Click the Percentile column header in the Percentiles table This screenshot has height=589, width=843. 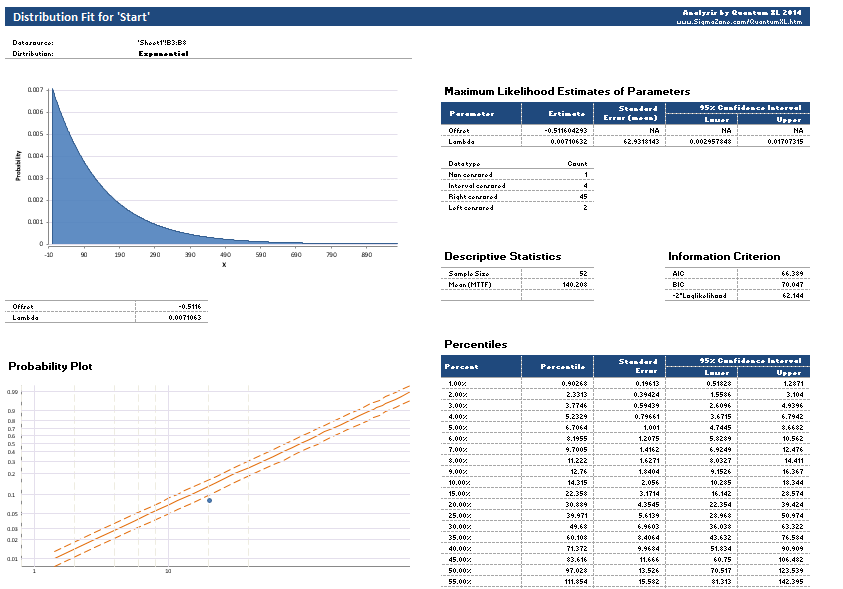click(561, 366)
